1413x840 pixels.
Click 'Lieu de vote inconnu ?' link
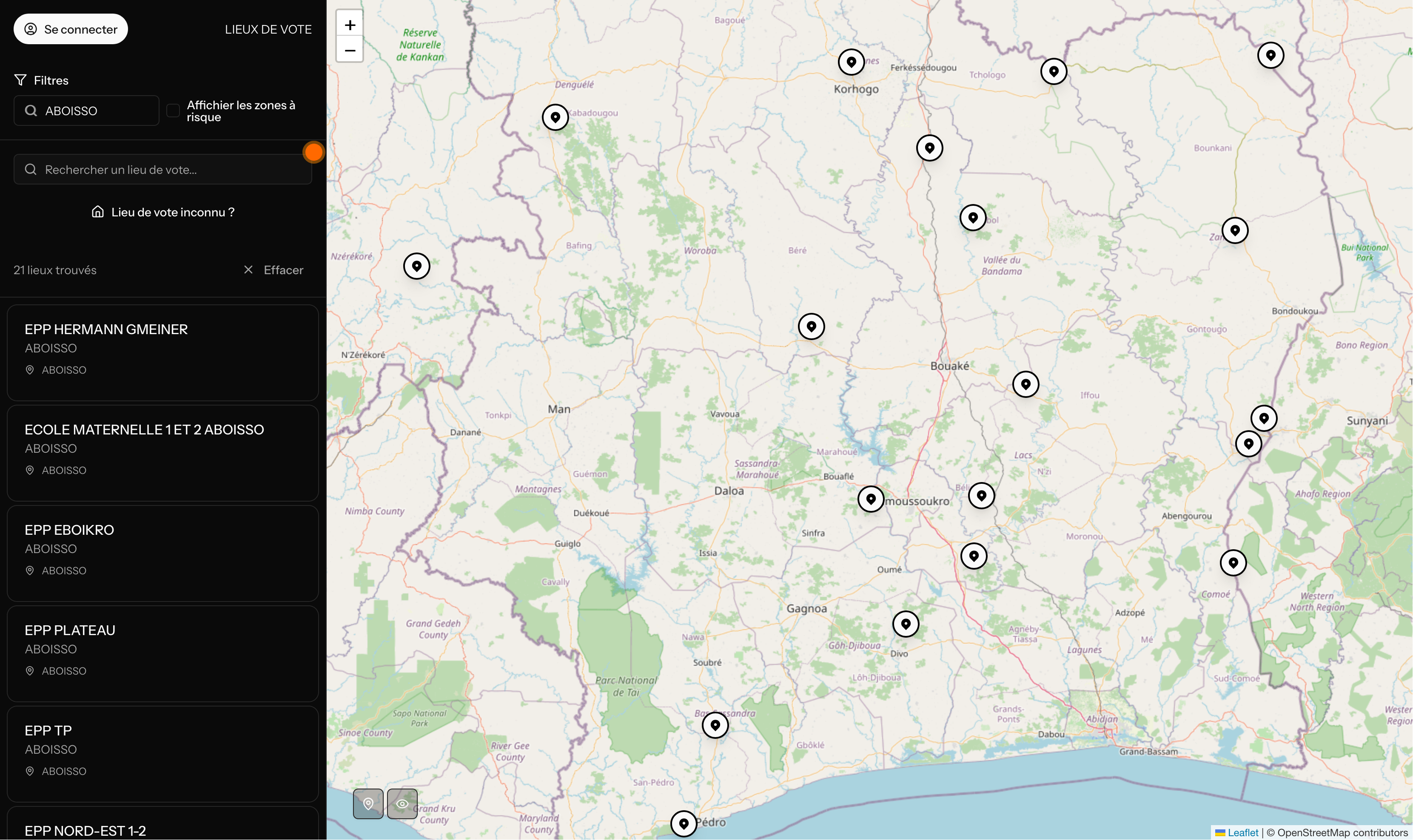tap(163, 212)
